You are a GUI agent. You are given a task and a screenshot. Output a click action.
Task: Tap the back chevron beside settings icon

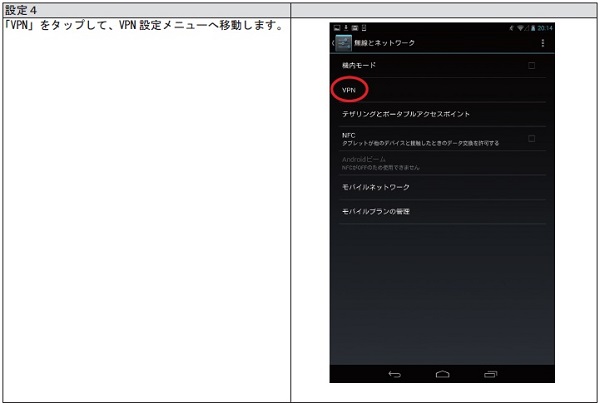click(x=333, y=43)
